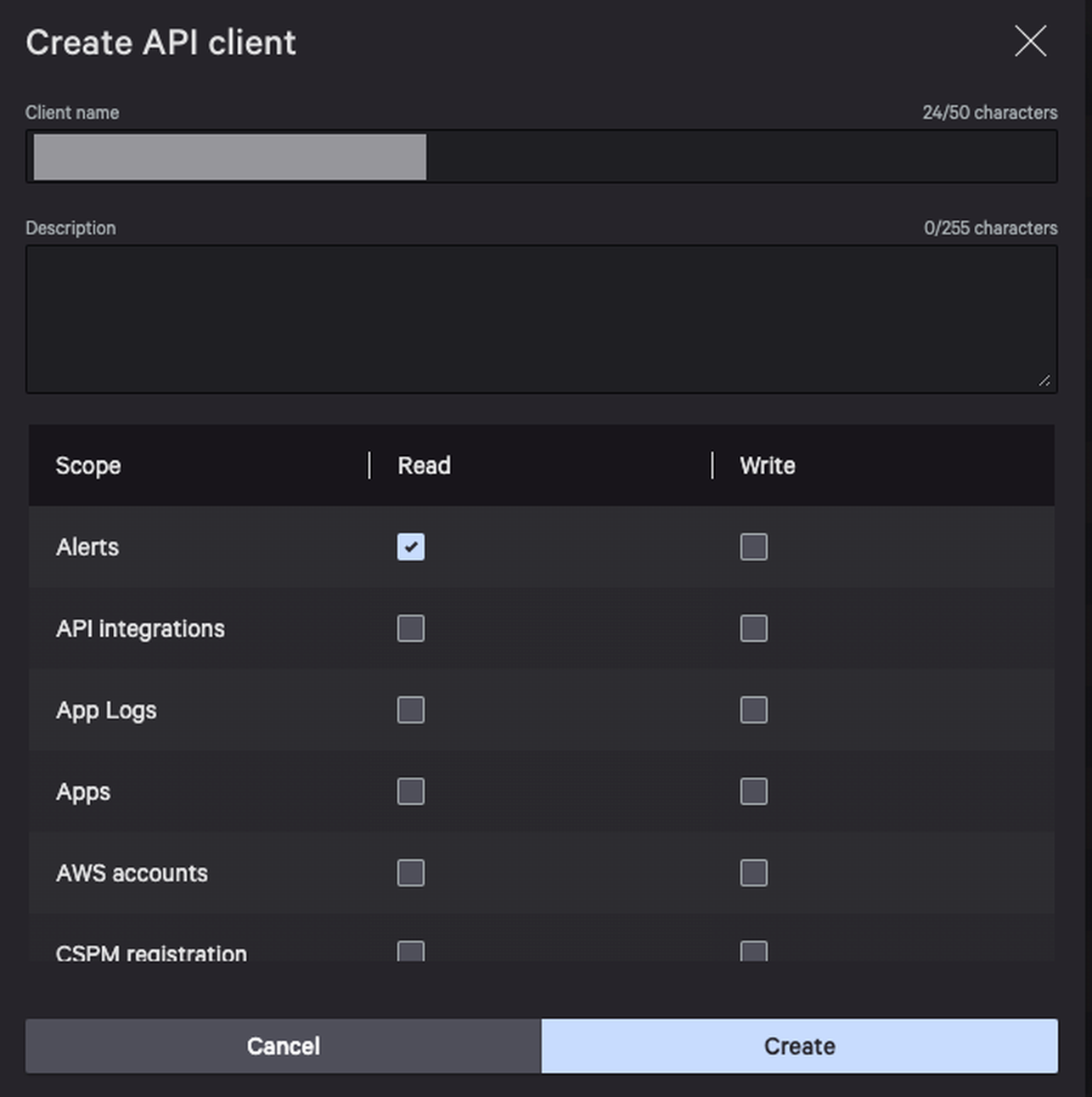Image resolution: width=1092 pixels, height=1097 pixels.
Task: Enable AWS accounts Read checkbox
Action: [x=411, y=873]
